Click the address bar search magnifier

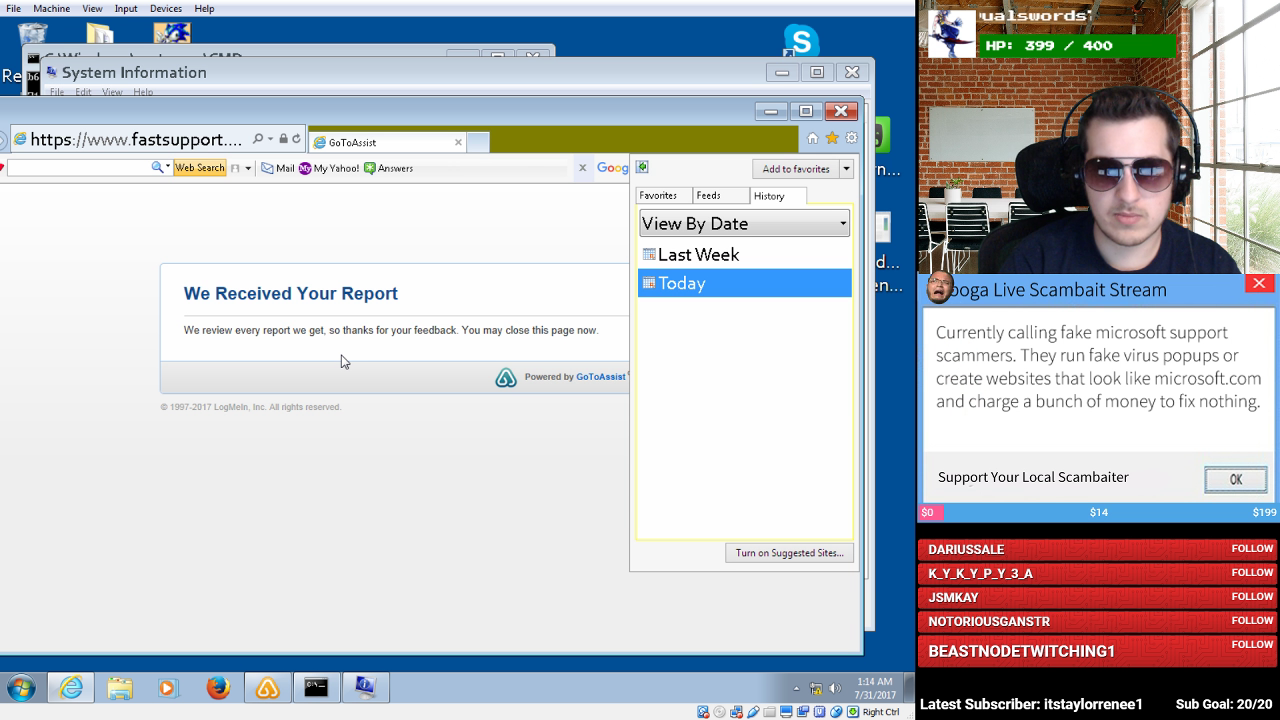click(x=257, y=139)
